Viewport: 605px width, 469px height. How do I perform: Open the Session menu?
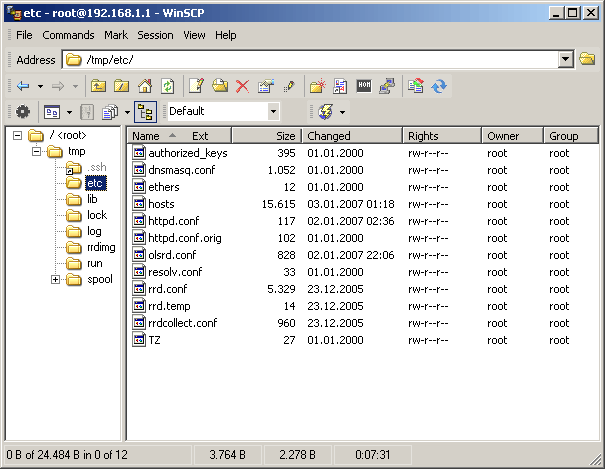tap(155, 35)
